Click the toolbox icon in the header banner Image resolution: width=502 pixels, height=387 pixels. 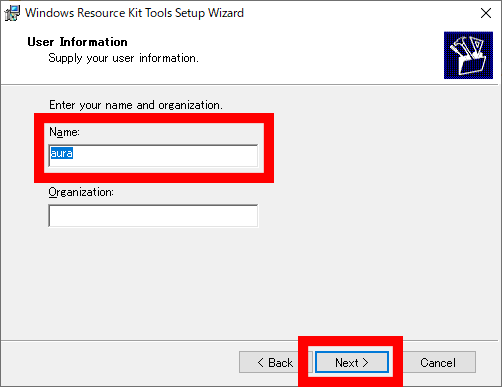point(468,55)
